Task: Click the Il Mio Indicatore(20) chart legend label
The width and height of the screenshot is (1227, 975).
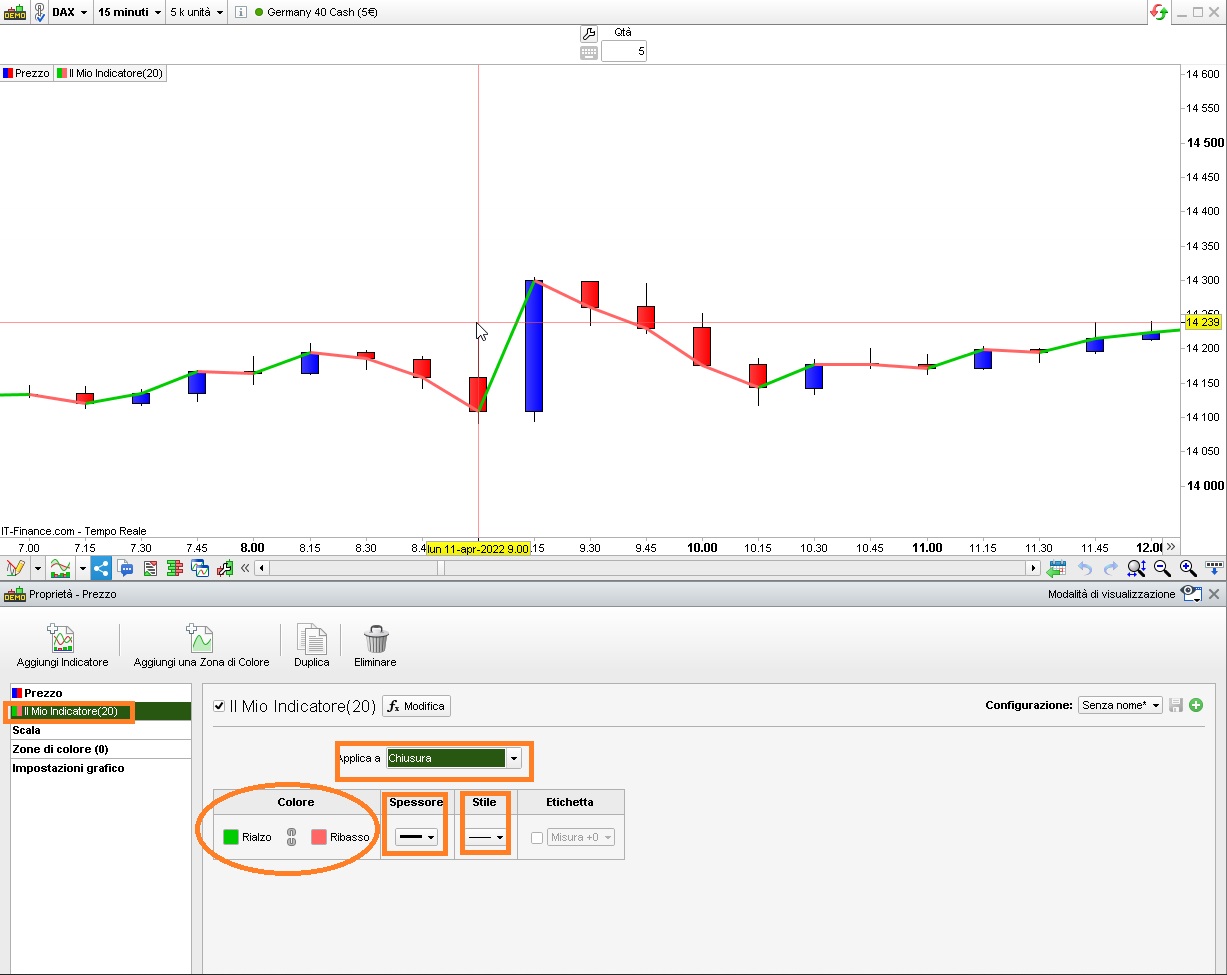Action: coord(110,74)
